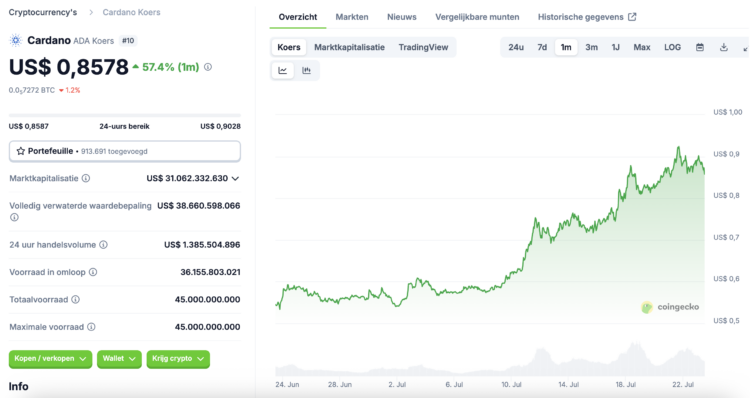
Task: Switch to Vergelijkbare munten tab
Action: pyautogui.click(x=477, y=17)
